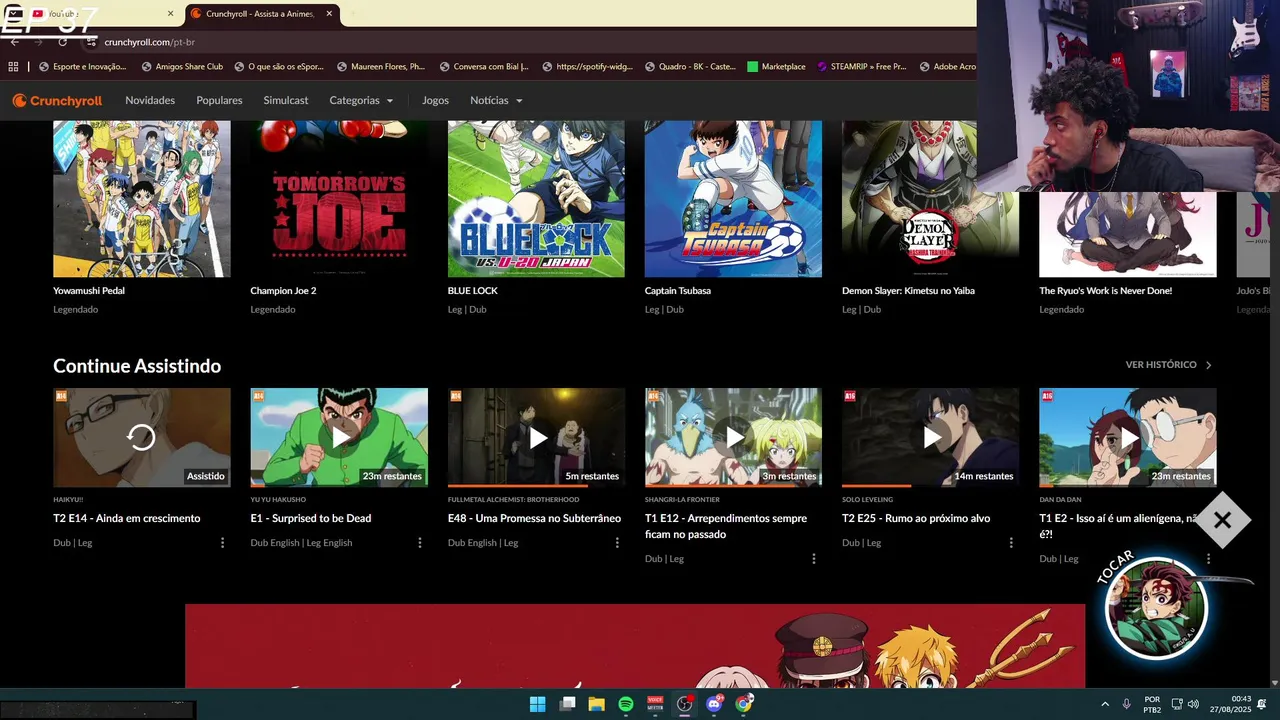The height and width of the screenshot is (720, 1280).
Task: Open the Tomorrow's Joe poster
Action: (x=339, y=199)
